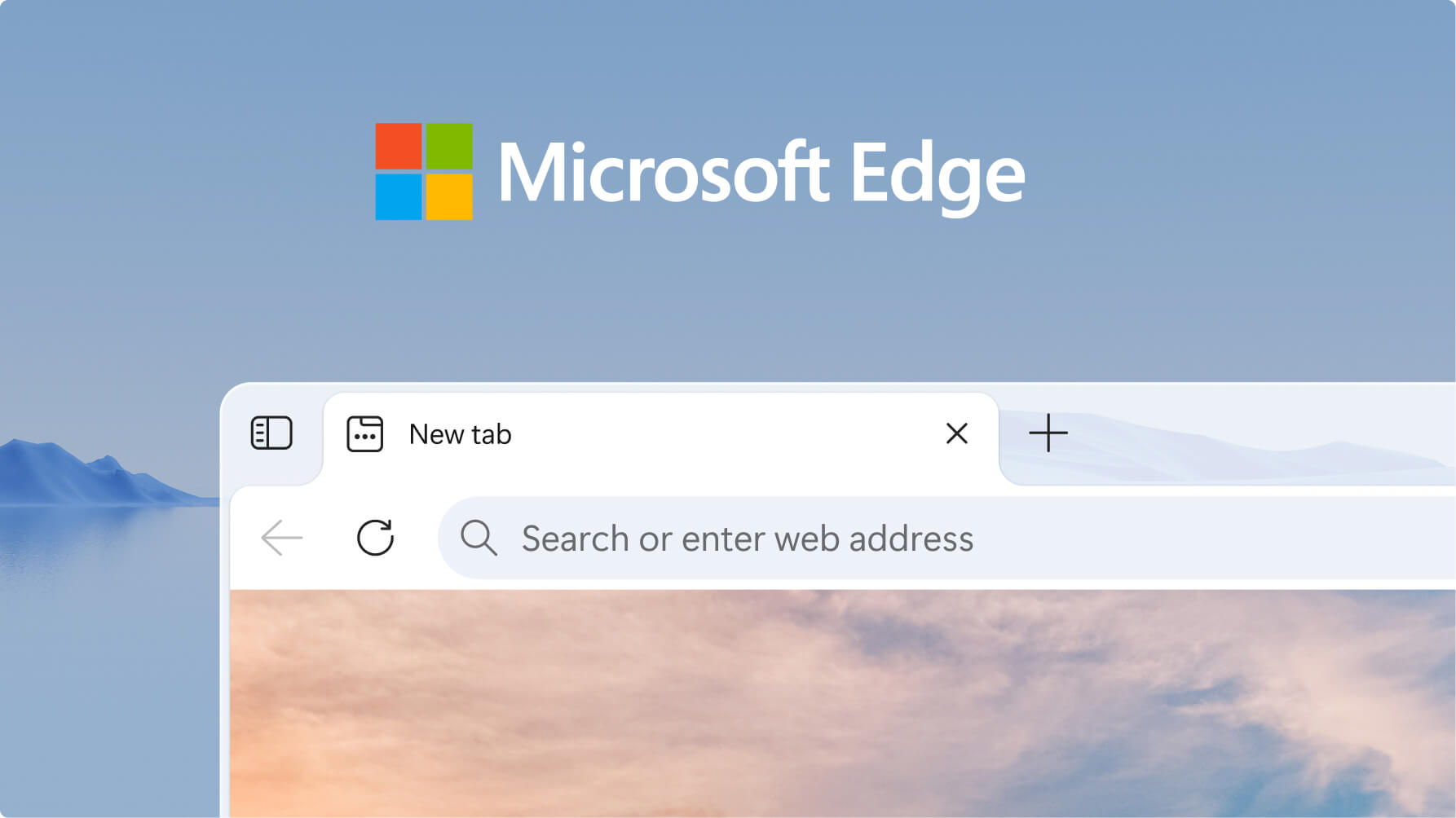Go back with the left arrow

[x=282, y=538]
